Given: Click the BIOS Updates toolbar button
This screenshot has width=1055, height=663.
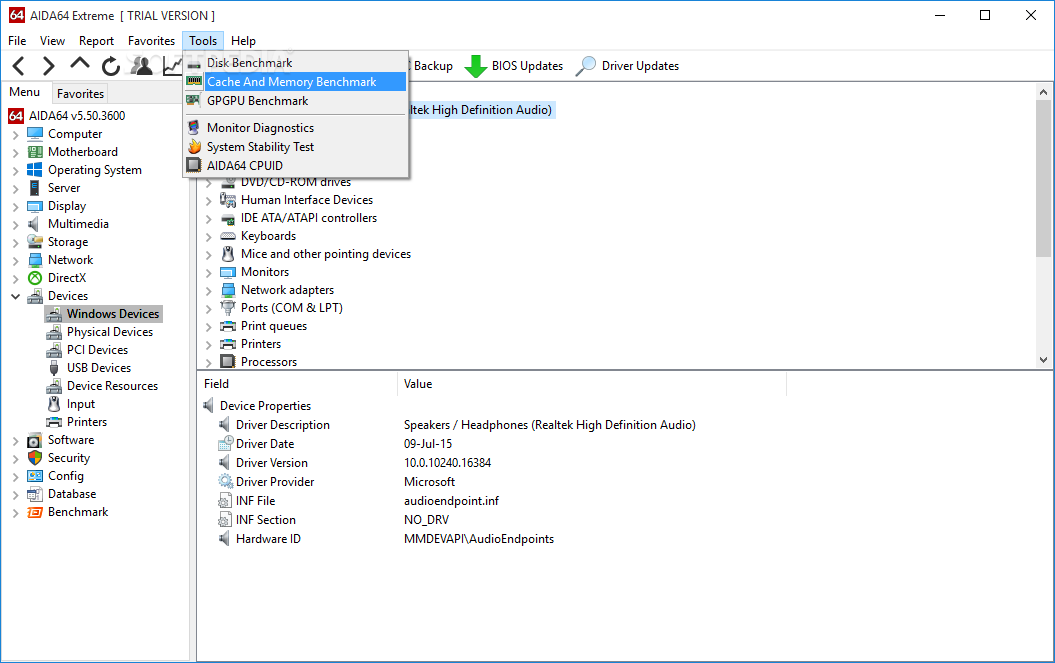Looking at the screenshot, I should [x=514, y=66].
